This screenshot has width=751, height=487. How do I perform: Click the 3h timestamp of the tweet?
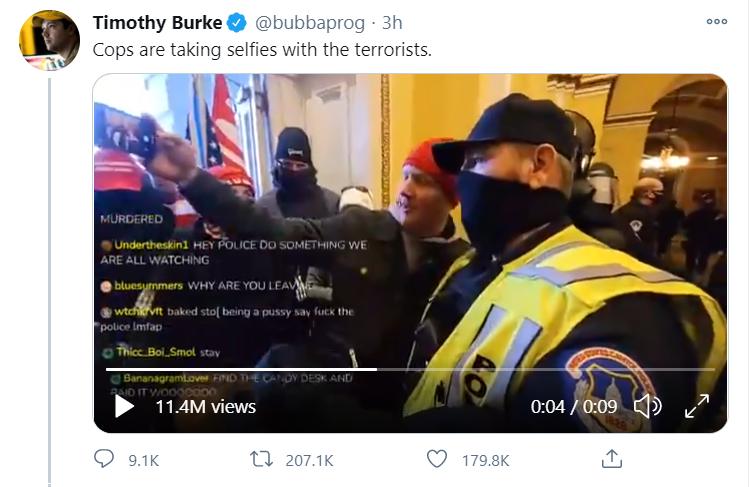[392, 23]
